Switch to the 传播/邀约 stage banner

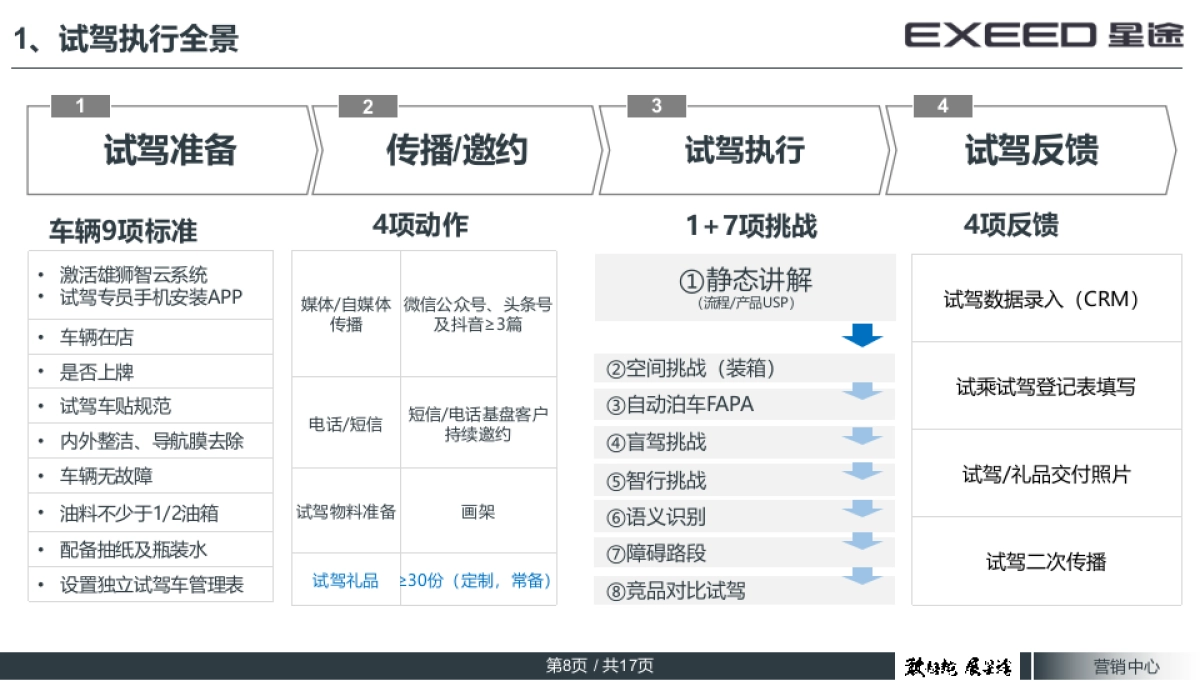click(x=458, y=150)
